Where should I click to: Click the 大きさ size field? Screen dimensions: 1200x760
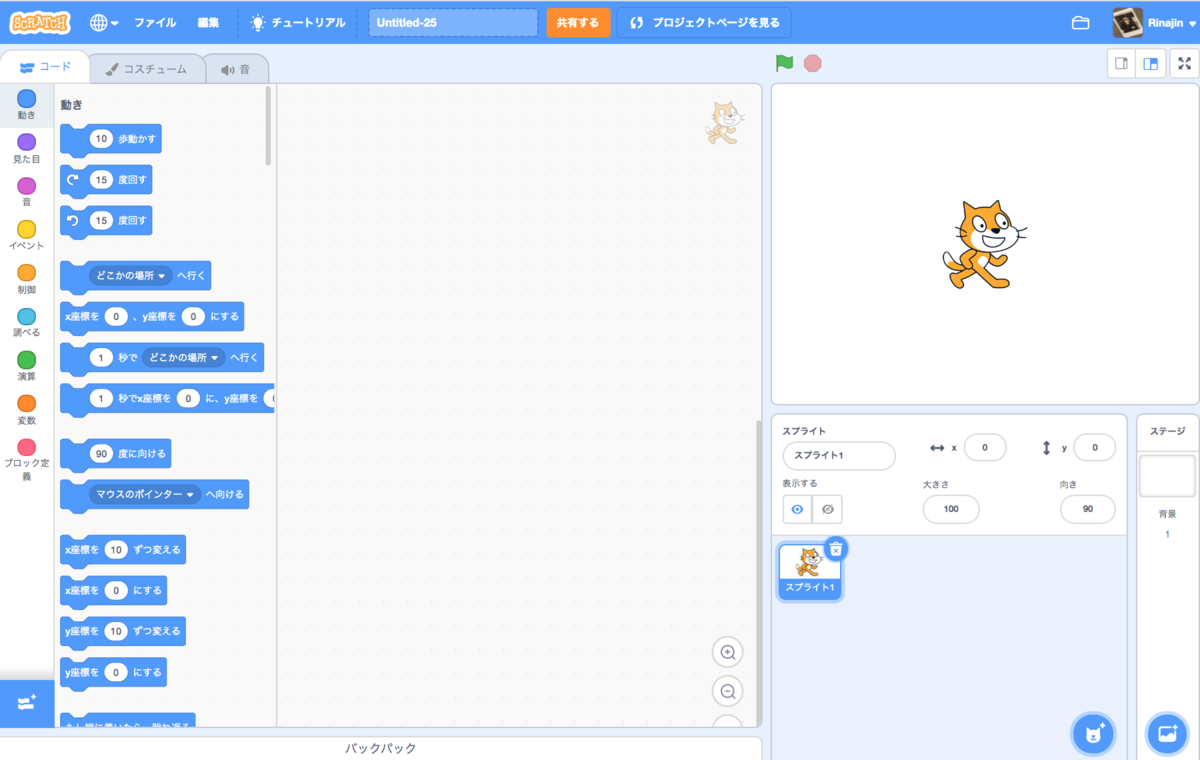click(951, 509)
